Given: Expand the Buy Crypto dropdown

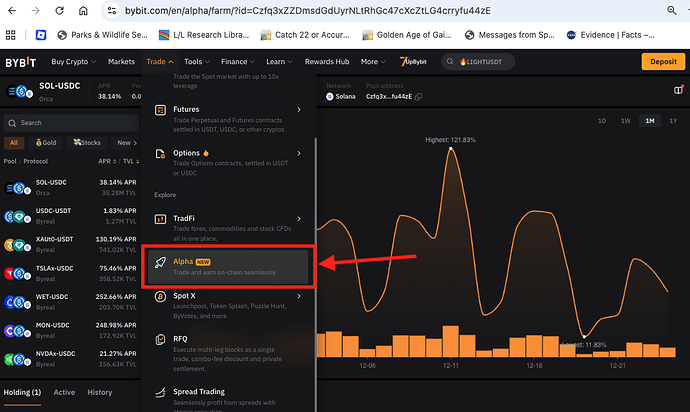Looking at the screenshot, I should [73, 62].
